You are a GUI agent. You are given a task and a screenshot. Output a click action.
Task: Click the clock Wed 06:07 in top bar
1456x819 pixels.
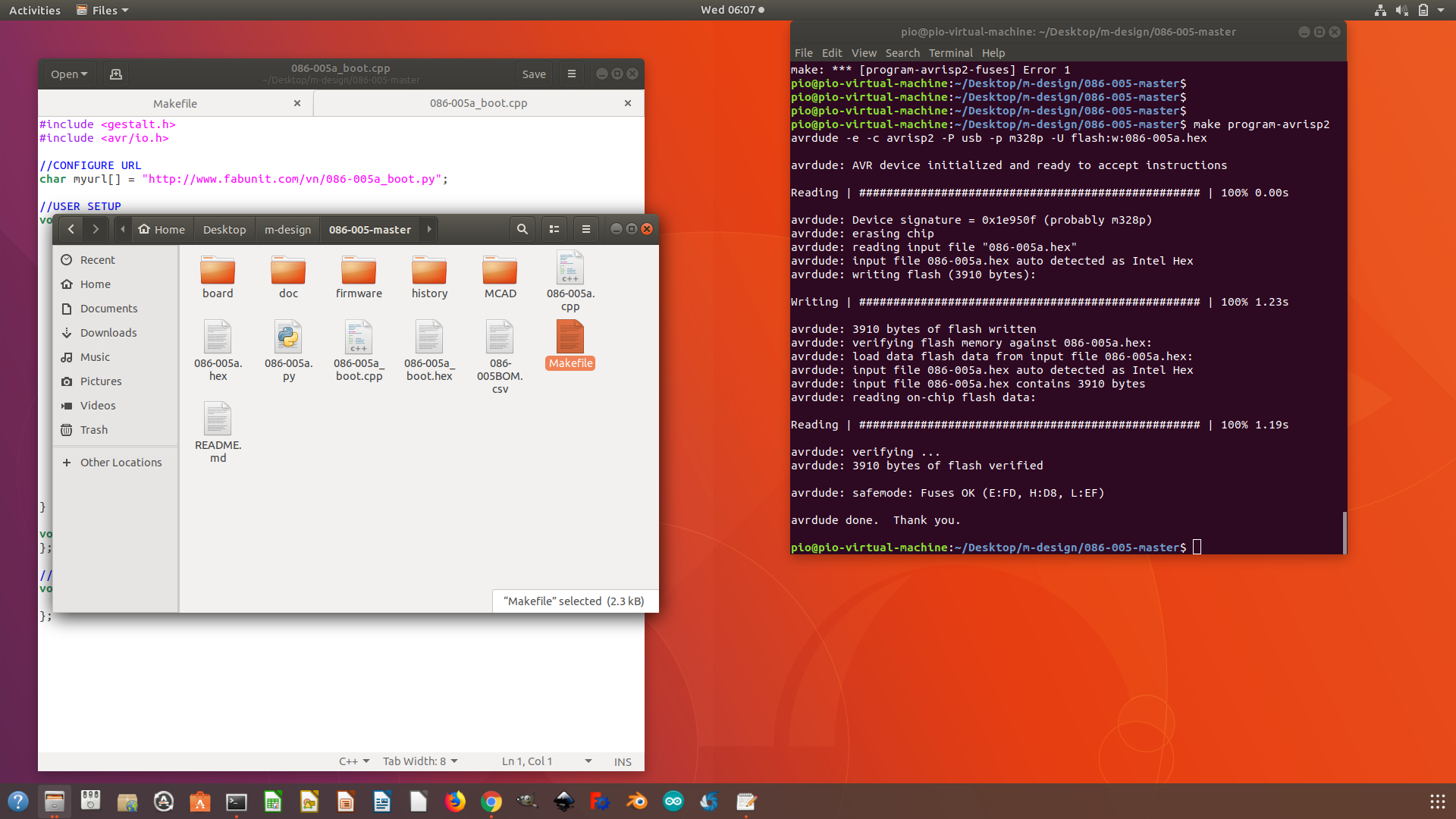click(x=728, y=10)
